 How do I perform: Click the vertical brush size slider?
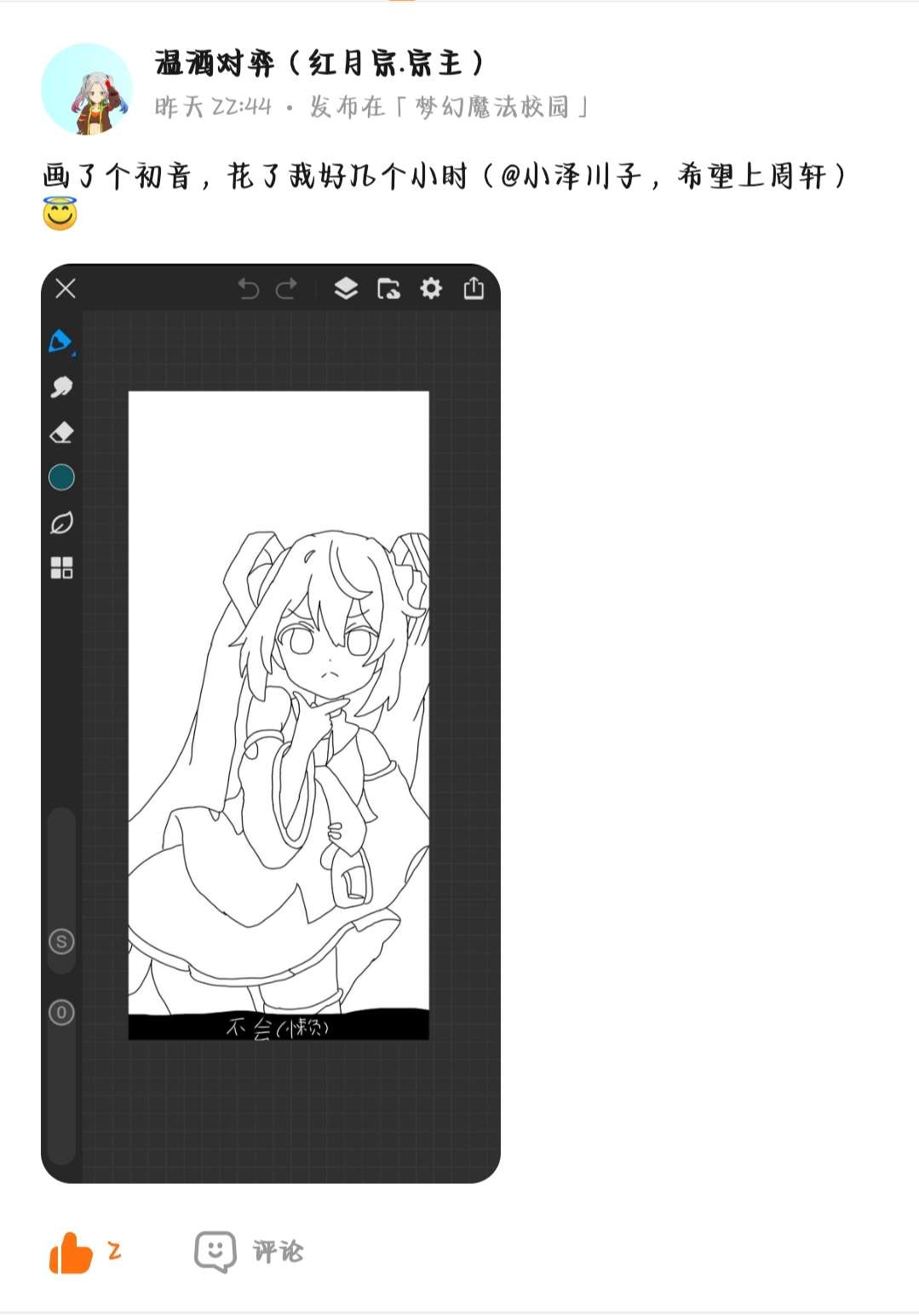[x=61, y=889]
